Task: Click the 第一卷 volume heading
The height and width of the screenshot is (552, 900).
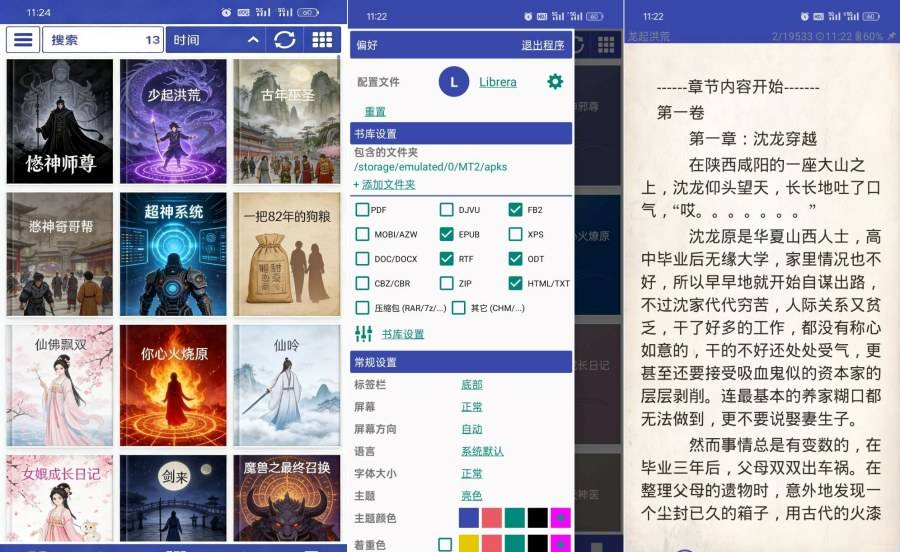Action: tap(680, 112)
